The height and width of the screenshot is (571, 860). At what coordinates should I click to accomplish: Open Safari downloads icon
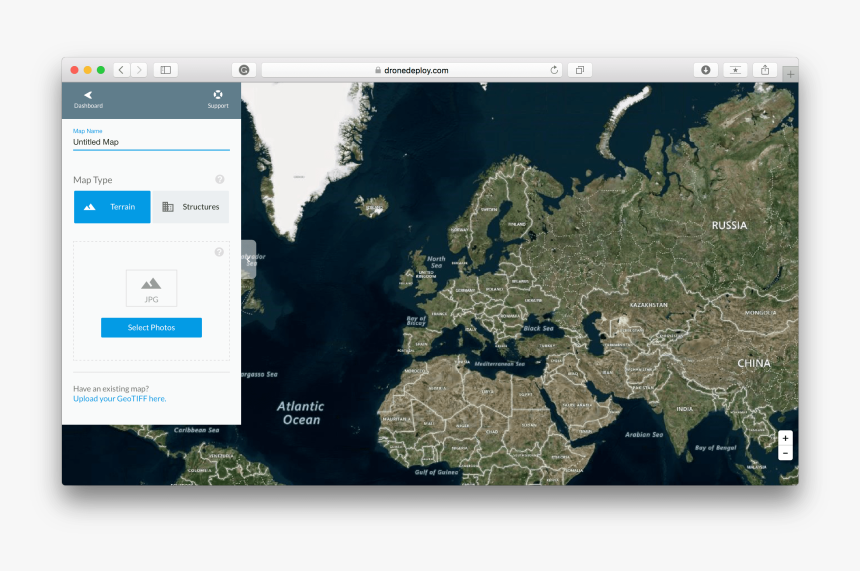click(706, 70)
